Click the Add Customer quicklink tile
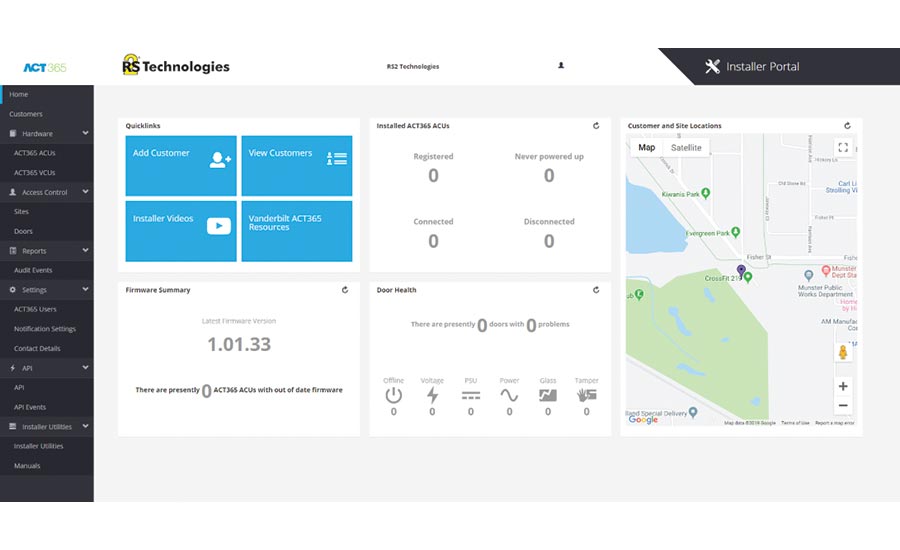This screenshot has height=550, width=900. [181, 166]
